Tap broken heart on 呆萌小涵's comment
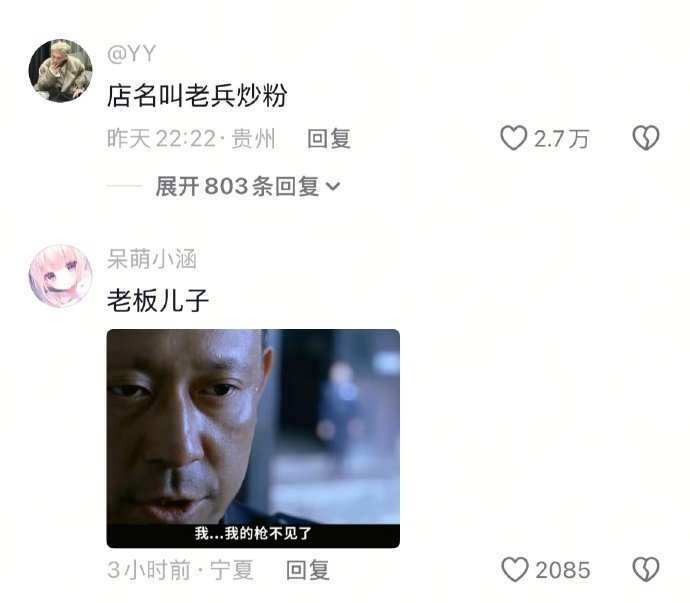This screenshot has height=603, width=690. [x=646, y=569]
